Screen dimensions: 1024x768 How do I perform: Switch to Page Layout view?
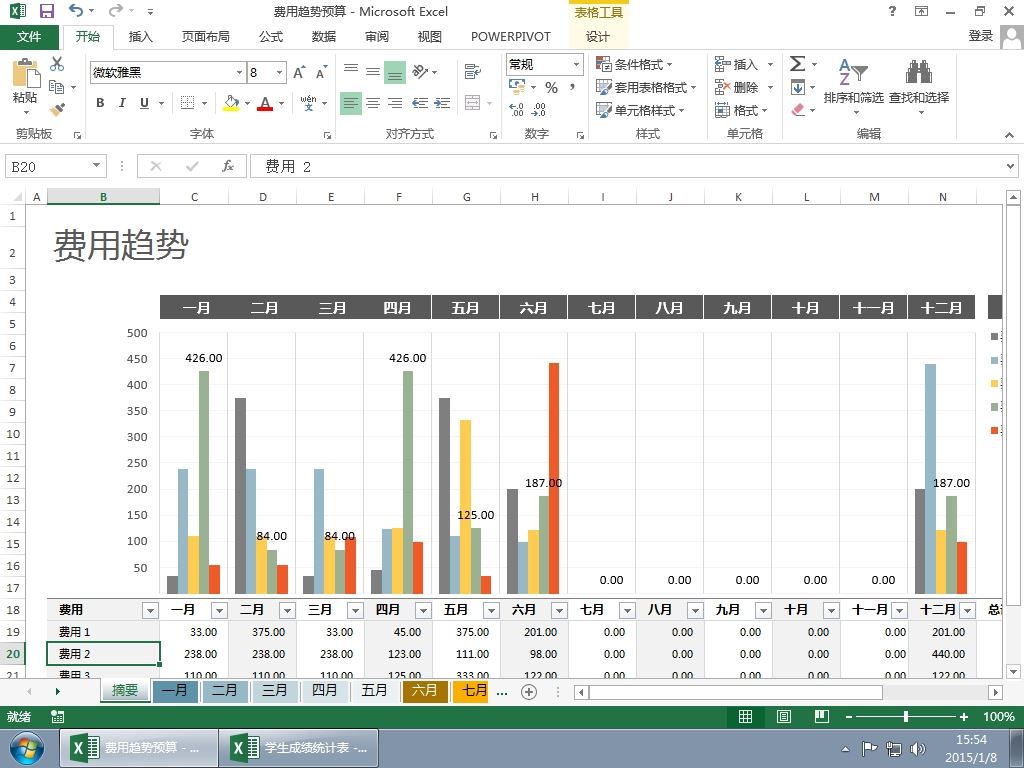(x=784, y=716)
